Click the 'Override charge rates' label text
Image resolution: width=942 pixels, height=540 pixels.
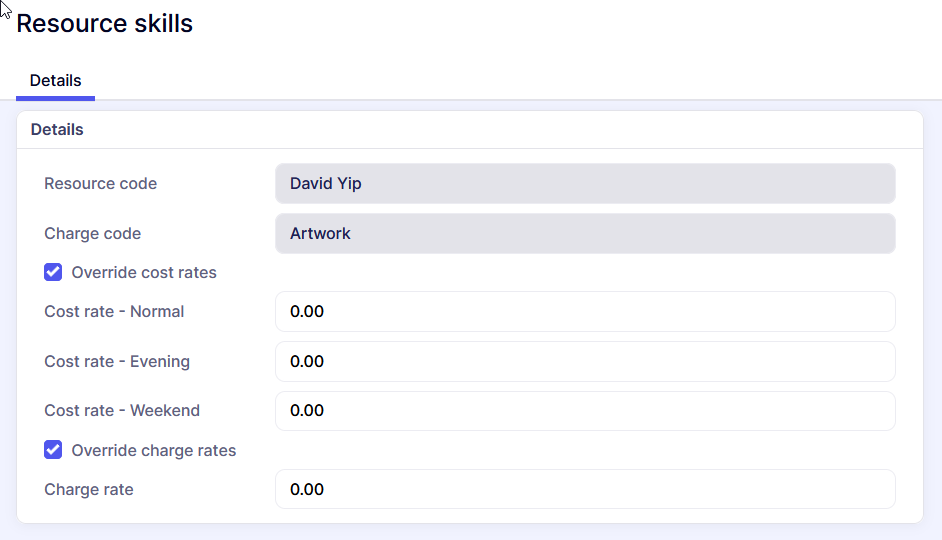pyautogui.click(x=154, y=450)
